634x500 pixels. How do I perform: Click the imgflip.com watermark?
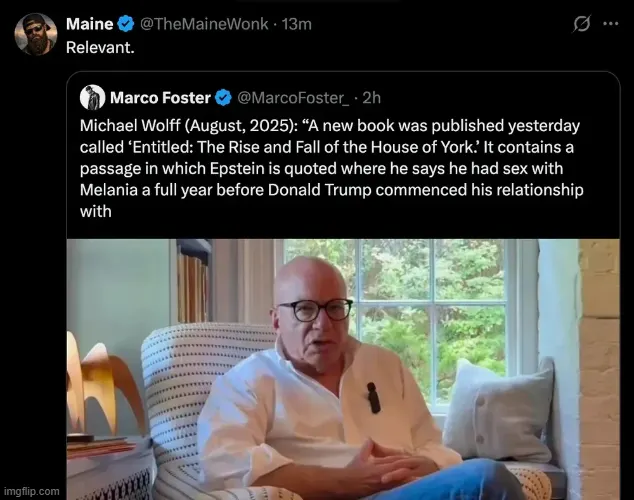32,491
